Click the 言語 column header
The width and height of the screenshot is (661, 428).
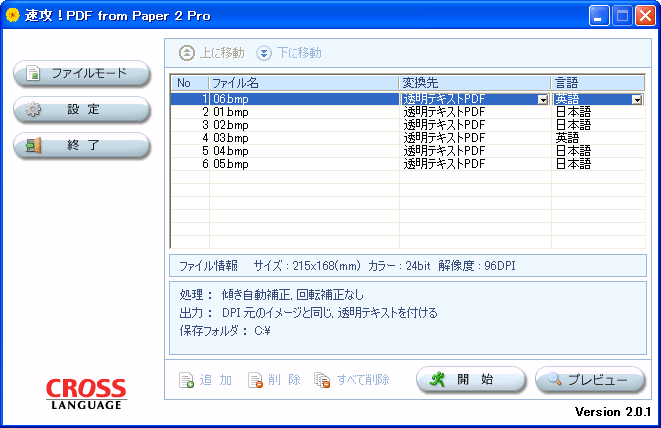click(x=598, y=83)
